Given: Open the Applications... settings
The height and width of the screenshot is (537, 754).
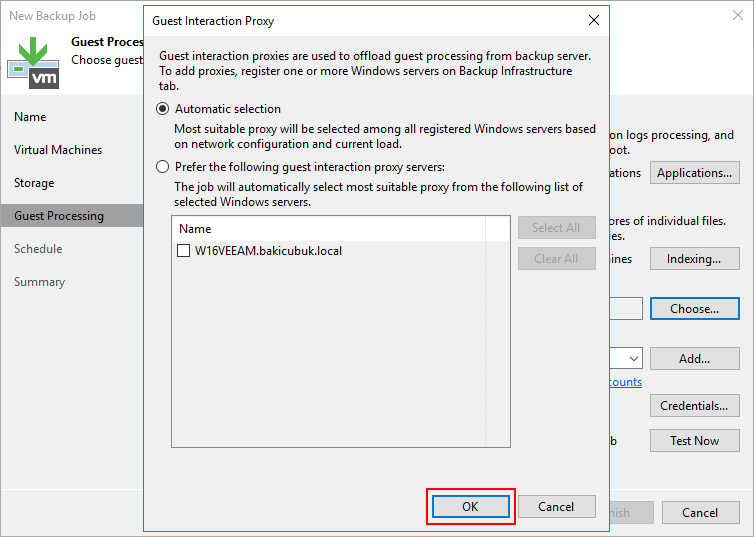Looking at the screenshot, I should (x=694, y=173).
